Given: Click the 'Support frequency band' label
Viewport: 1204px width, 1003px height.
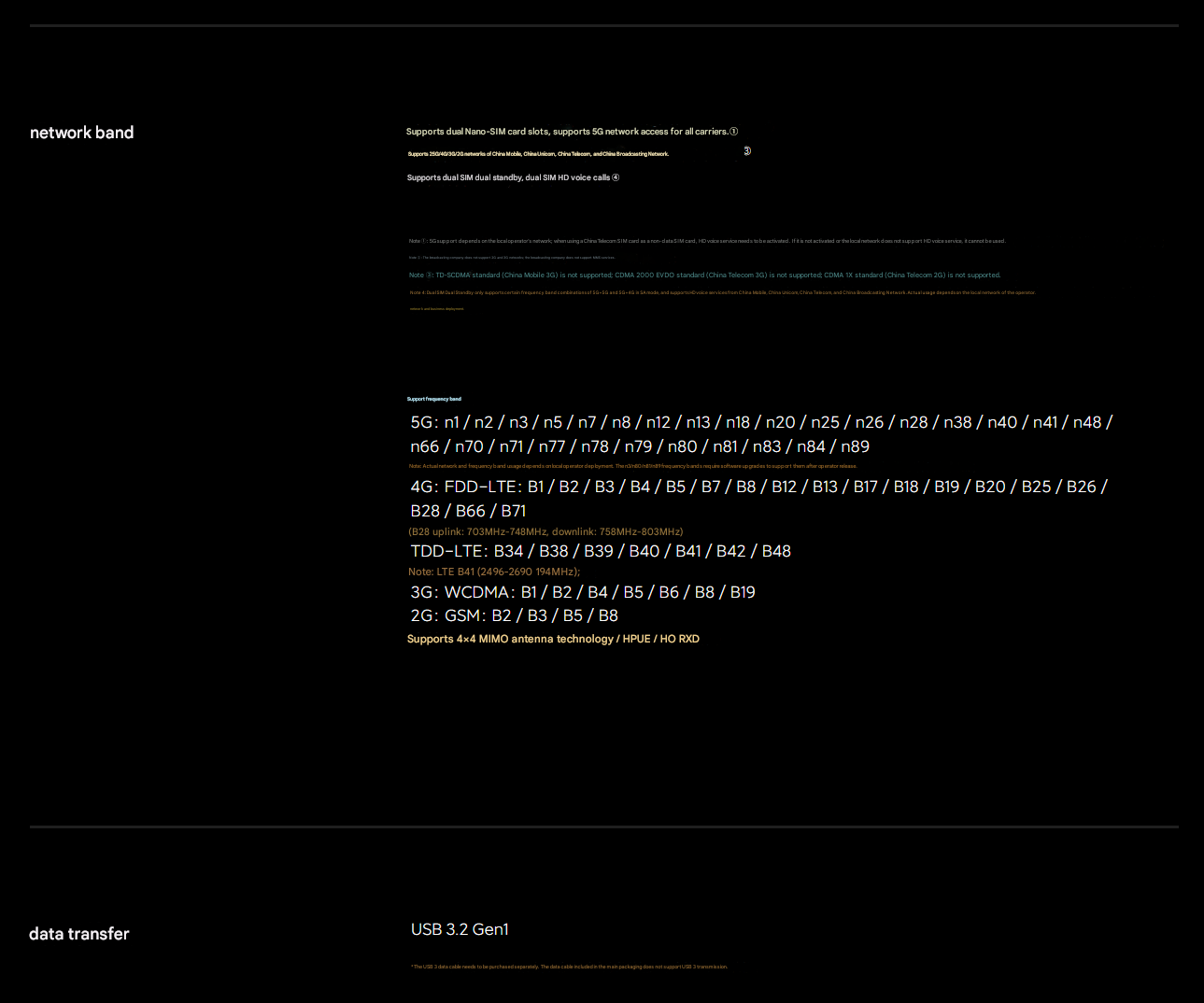Looking at the screenshot, I should [x=434, y=399].
